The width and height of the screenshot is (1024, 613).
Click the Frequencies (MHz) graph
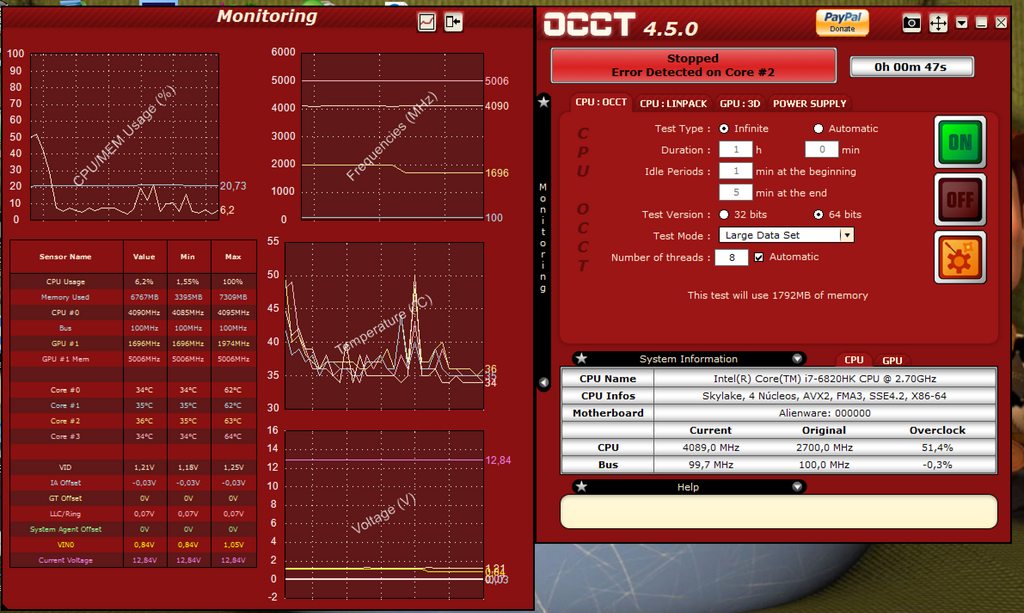coord(392,136)
